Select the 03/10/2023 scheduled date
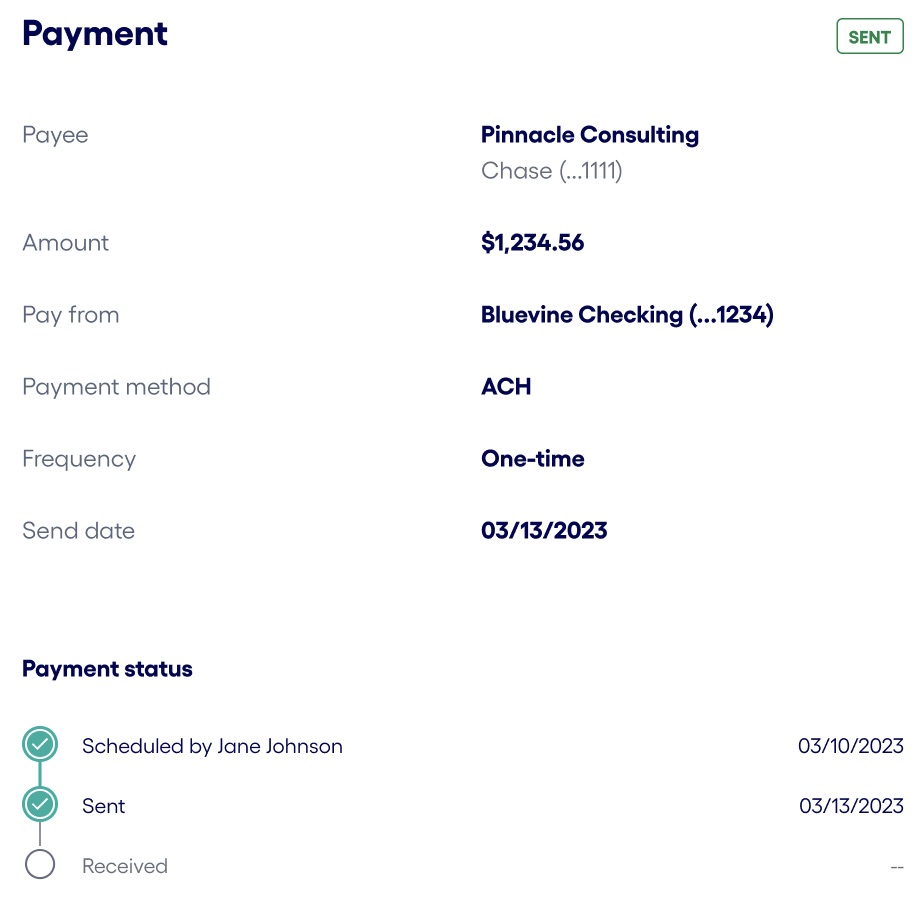 [x=850, y=746]
